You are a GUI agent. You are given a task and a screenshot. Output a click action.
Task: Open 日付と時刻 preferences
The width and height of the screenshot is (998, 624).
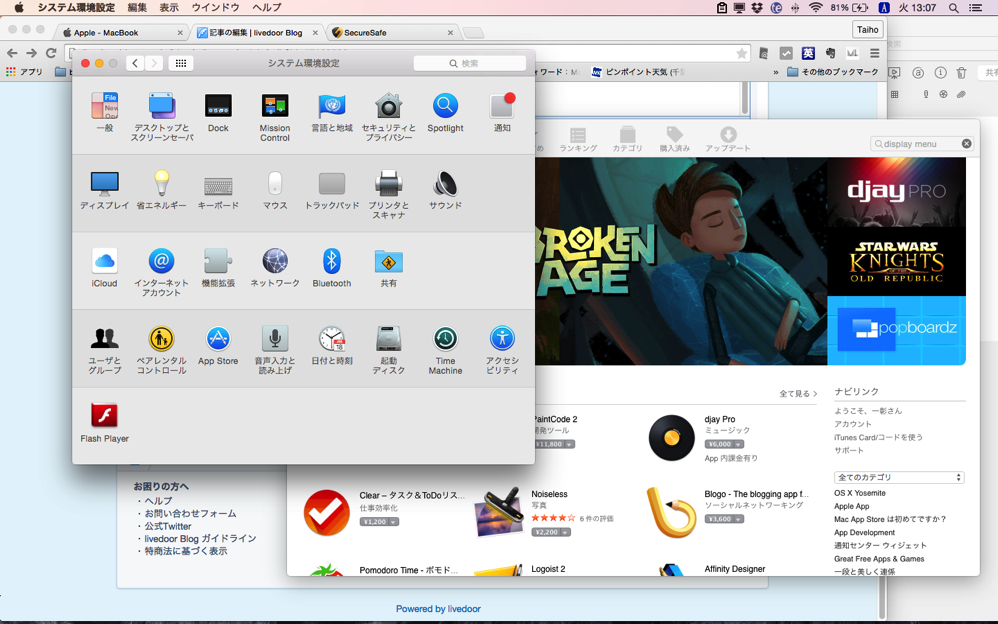332,345
